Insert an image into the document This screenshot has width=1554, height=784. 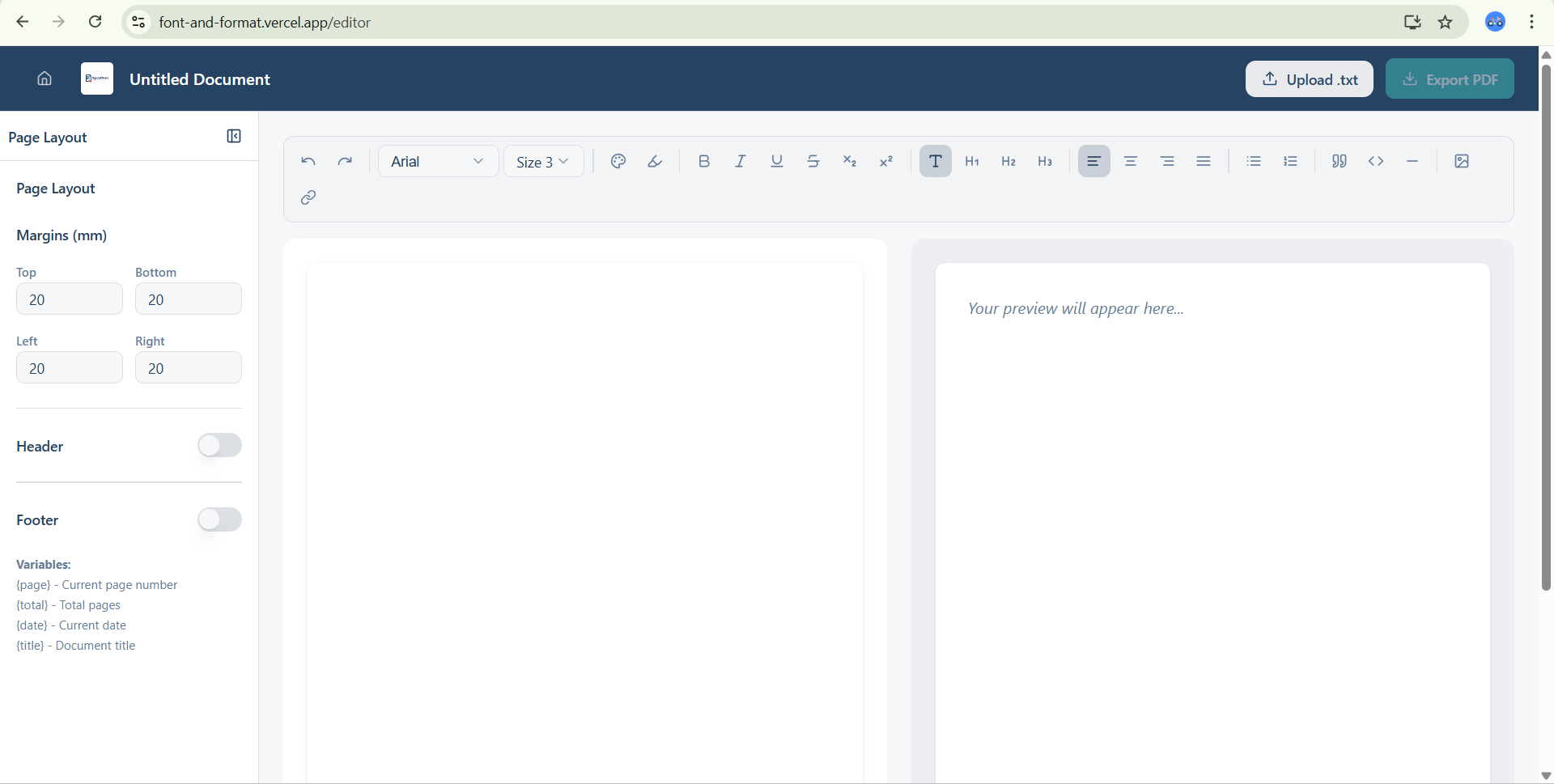click(x=1462, y=161)
